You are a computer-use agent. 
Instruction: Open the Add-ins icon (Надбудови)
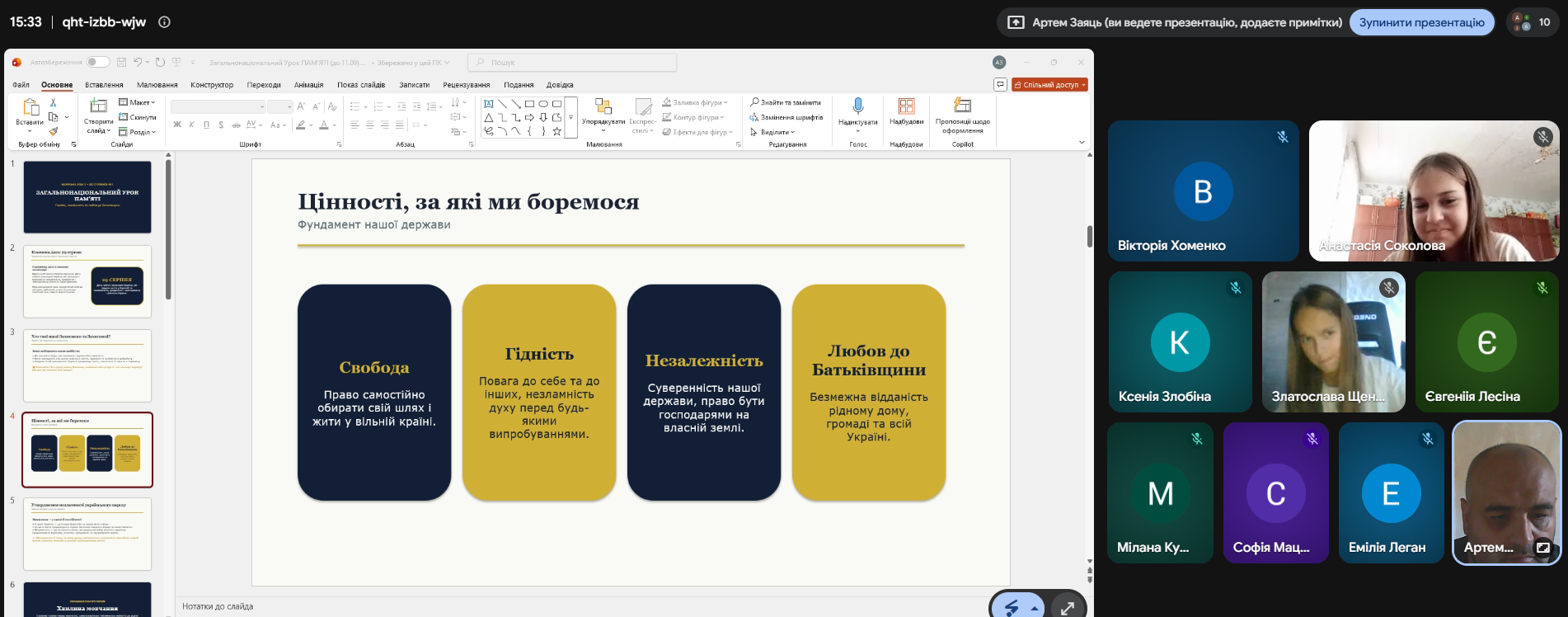click(x=906, y=106)
